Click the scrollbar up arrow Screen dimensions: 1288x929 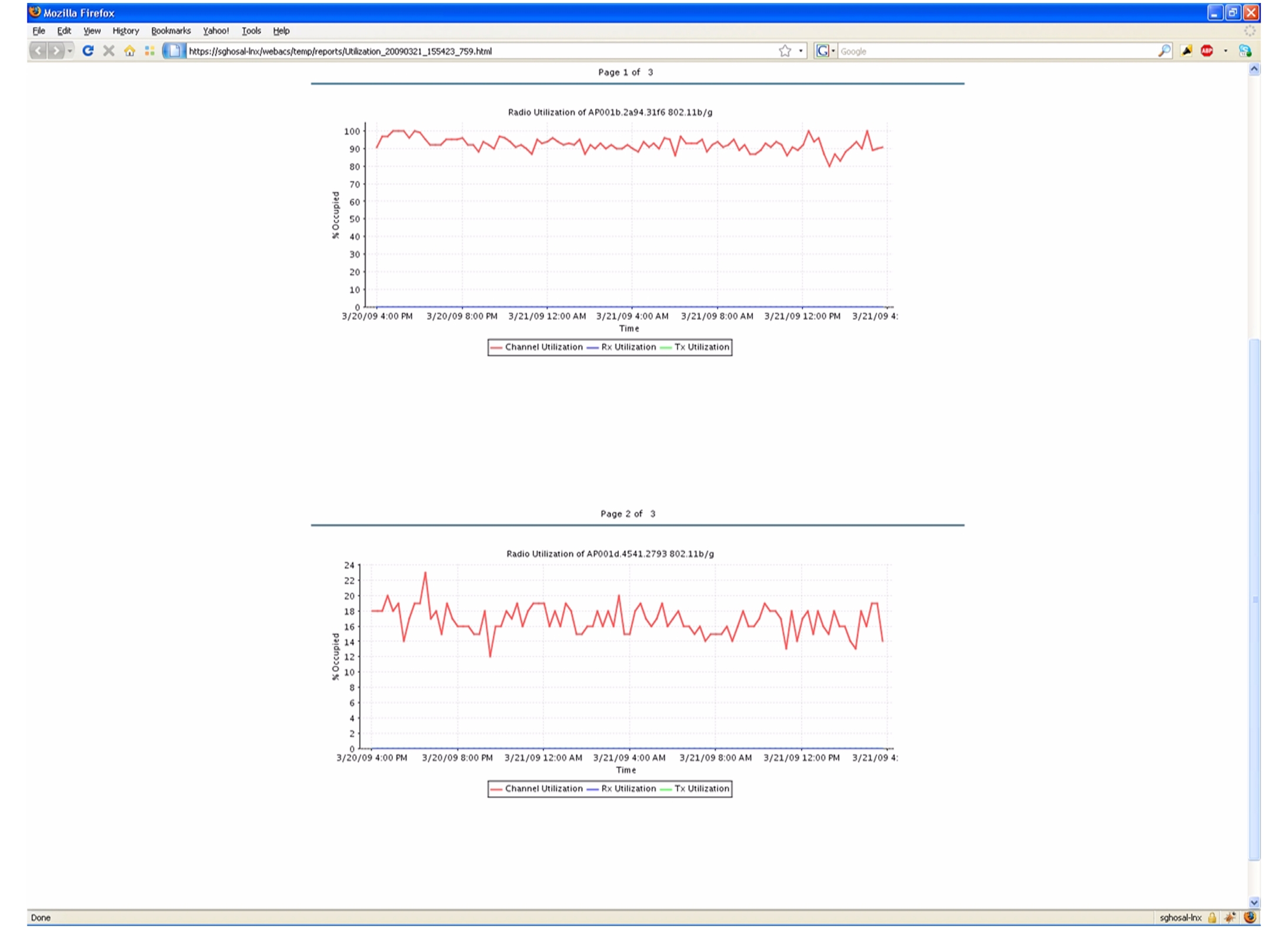(1254, 70)
